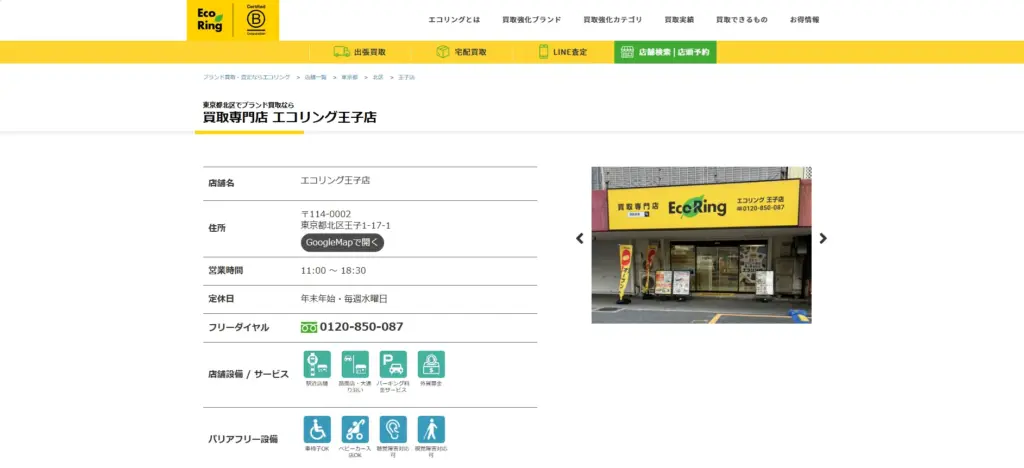Click the Eco Ring logo
The width and height of the screenshot is (1024, 468).
coord(208,19)
